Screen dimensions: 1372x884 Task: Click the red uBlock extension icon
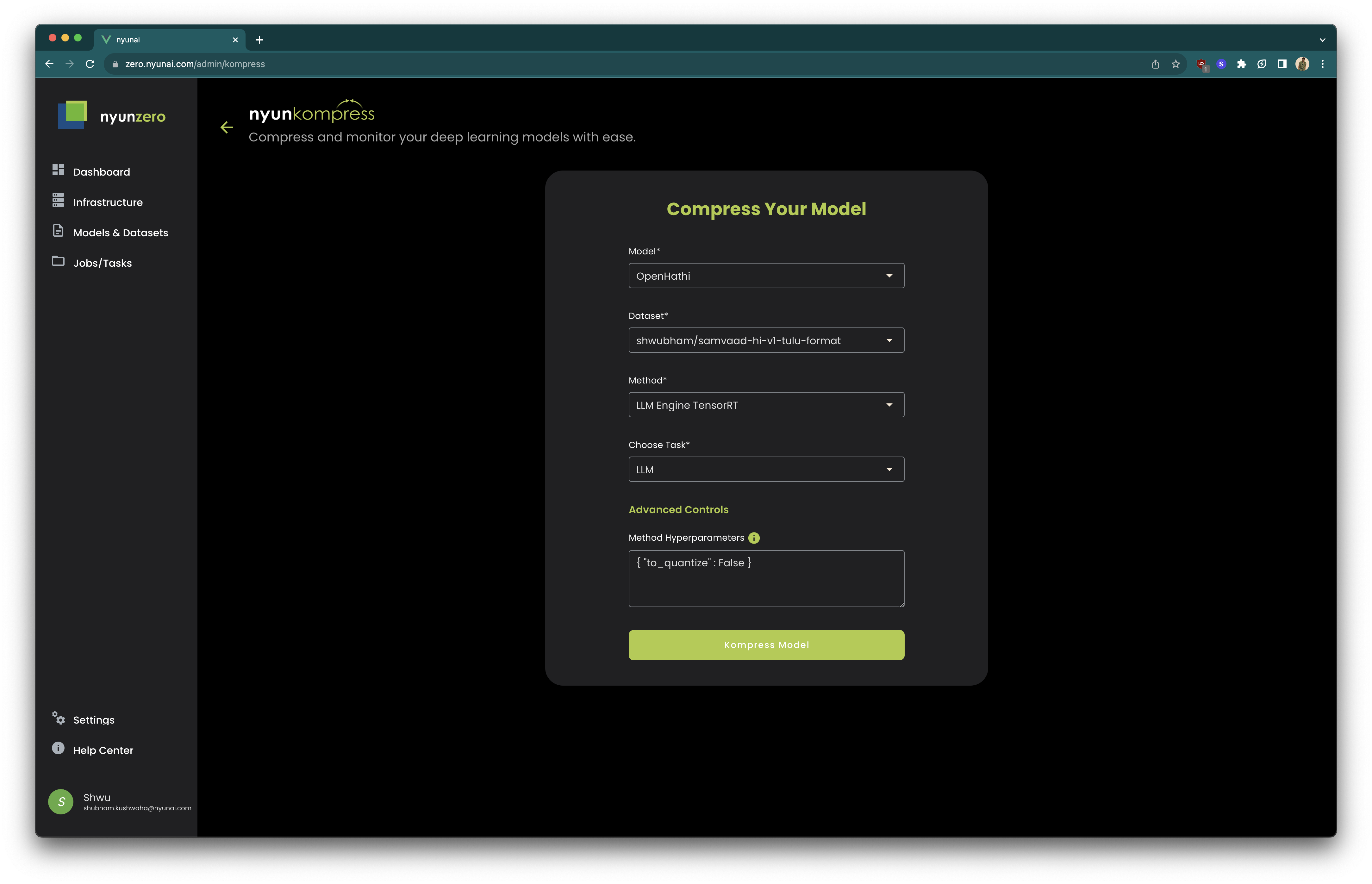1201,64
